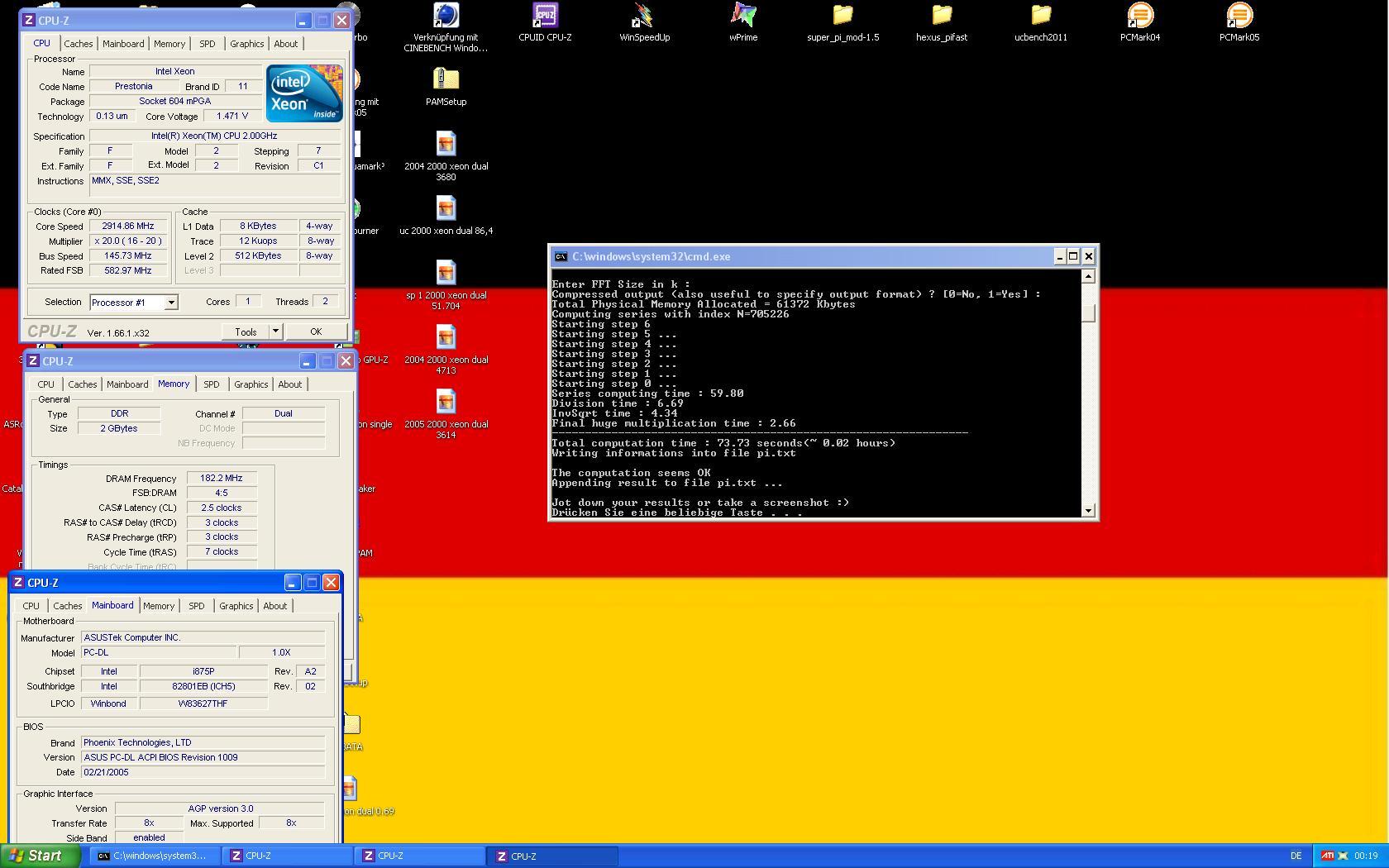Click DRAM Frequency value 182.2 MHz
The width and height of the screenshot is (1389, 868).
pyautogui.click(x=222, y=479)
